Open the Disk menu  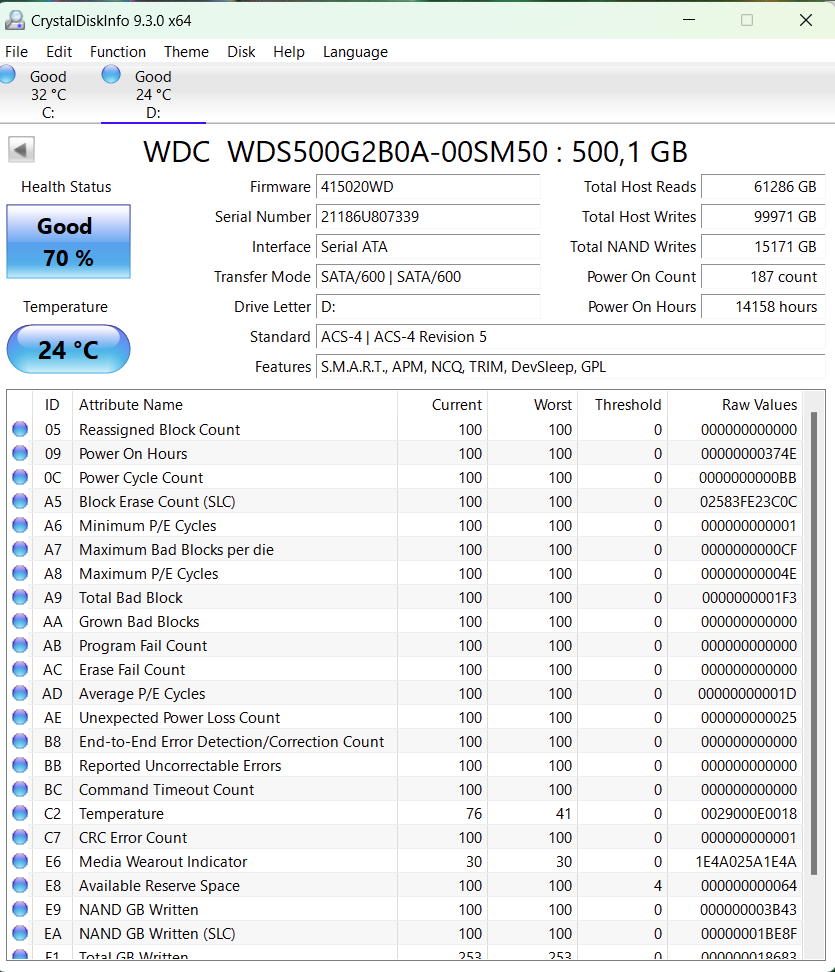point(241,52)
